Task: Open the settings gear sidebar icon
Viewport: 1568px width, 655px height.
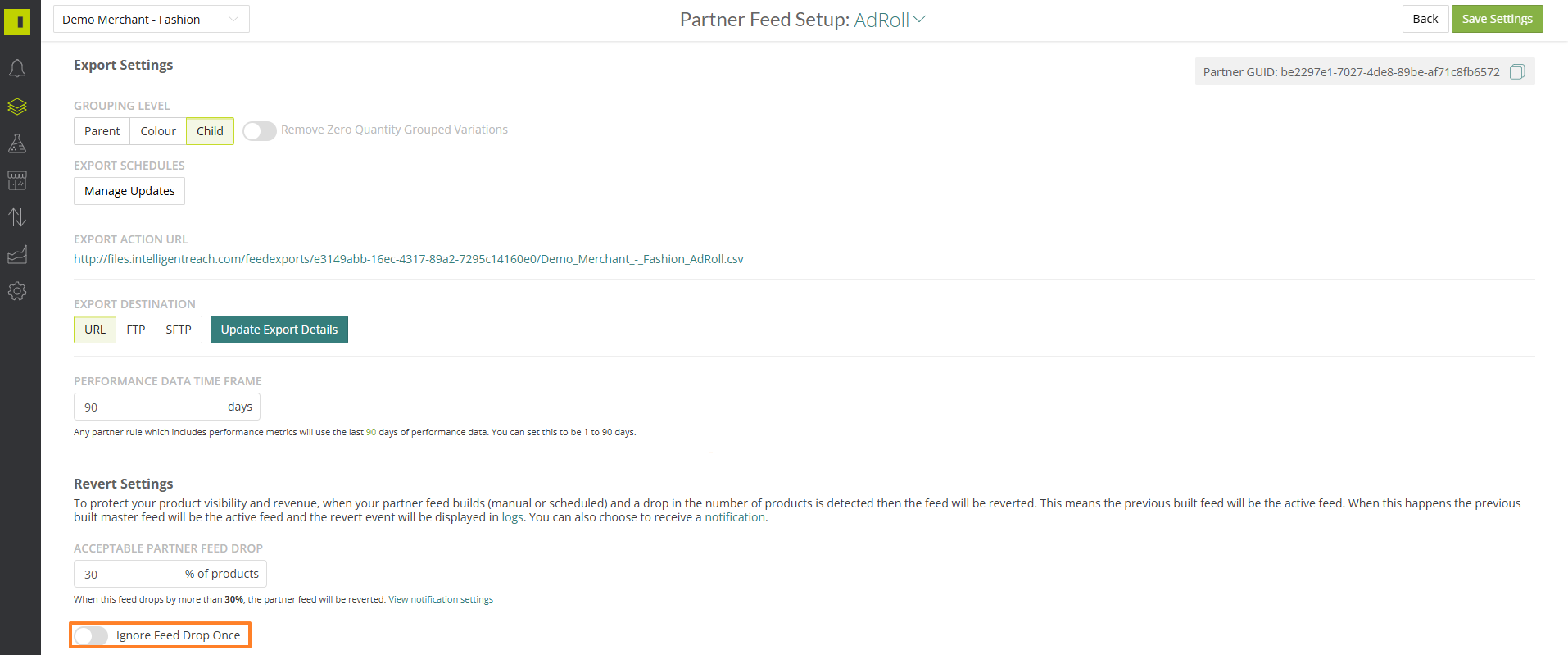Action: click(x=17, y=291)
